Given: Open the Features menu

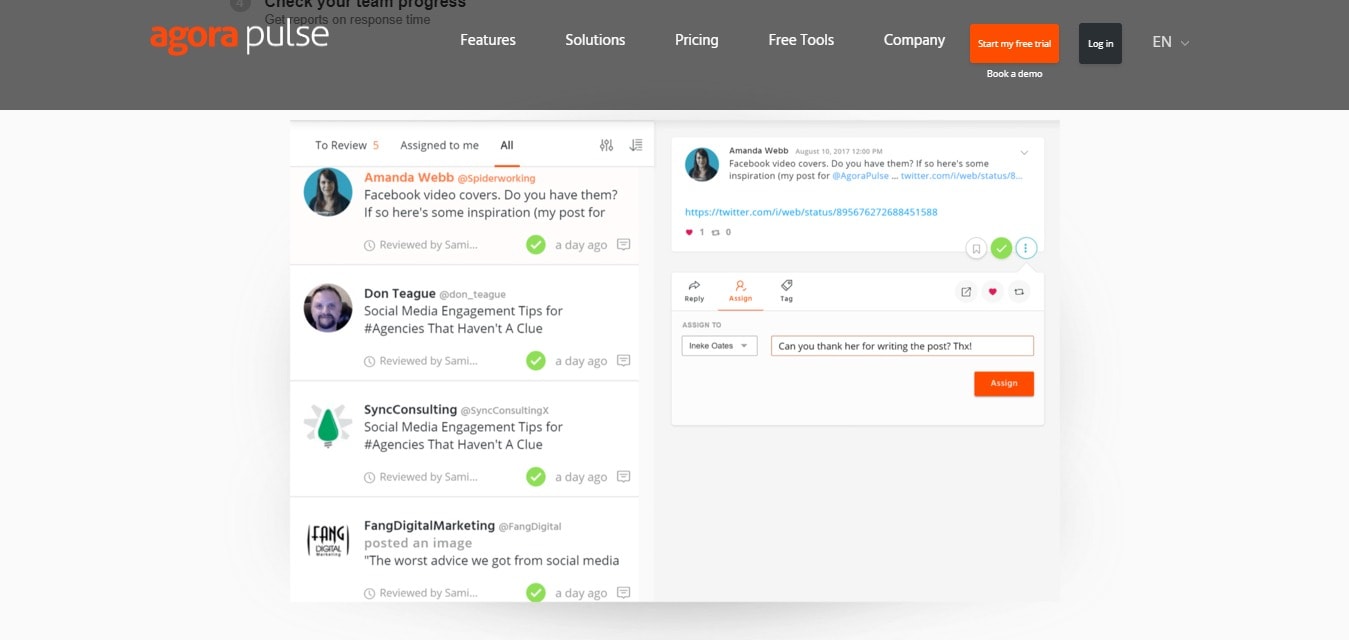Looking at the screenshot, I should click(x=488, y=40).
